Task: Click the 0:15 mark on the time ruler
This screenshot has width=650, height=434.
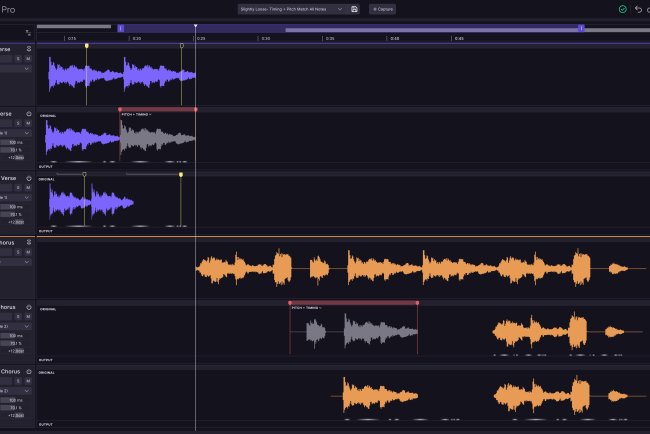Action: pos(72,39)
